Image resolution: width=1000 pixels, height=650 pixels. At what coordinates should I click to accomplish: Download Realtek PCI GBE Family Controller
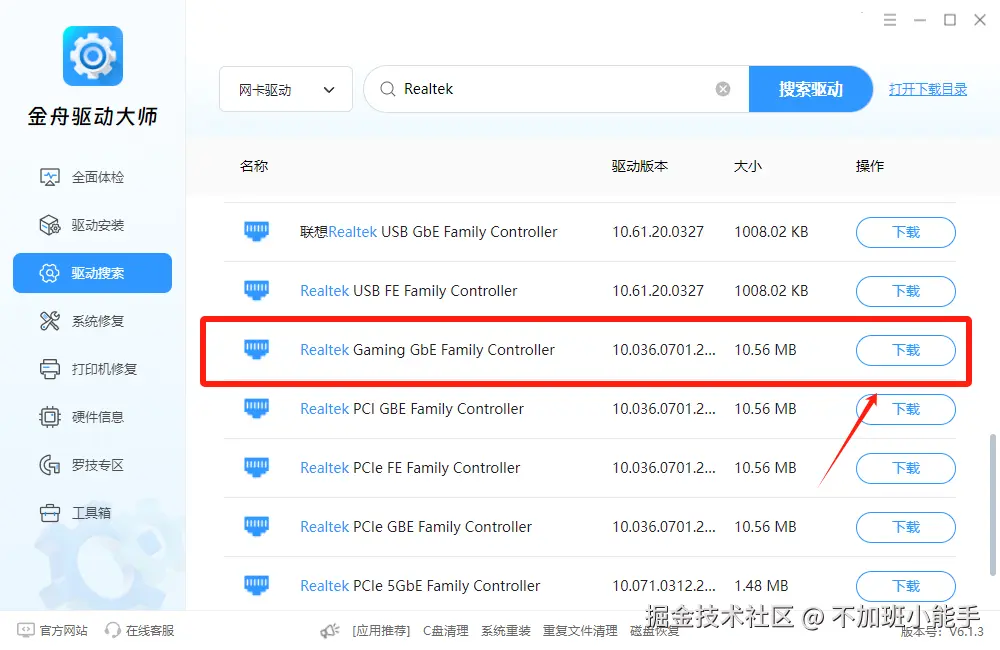[x=906, y=409]
